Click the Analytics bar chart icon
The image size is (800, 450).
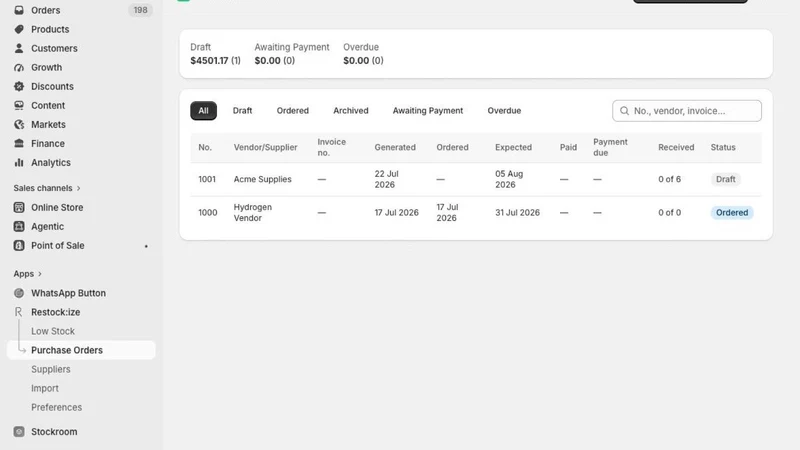[19, 162]
